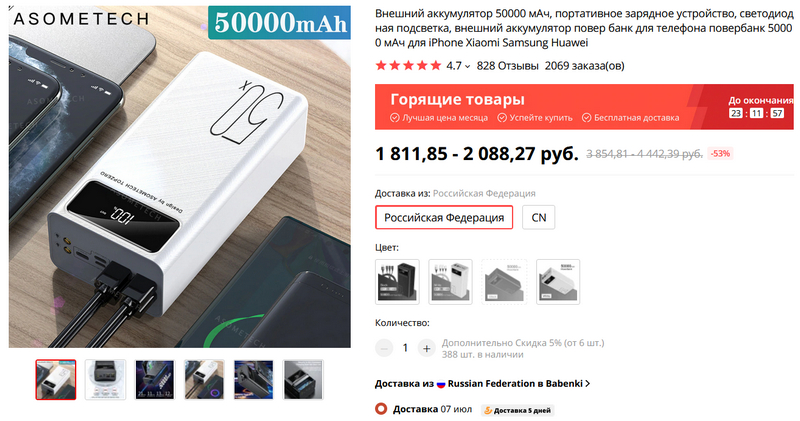Expand delivery location Babenki chevron
The width and height of the screenshot is (800, 421).
tap(588, 383)
